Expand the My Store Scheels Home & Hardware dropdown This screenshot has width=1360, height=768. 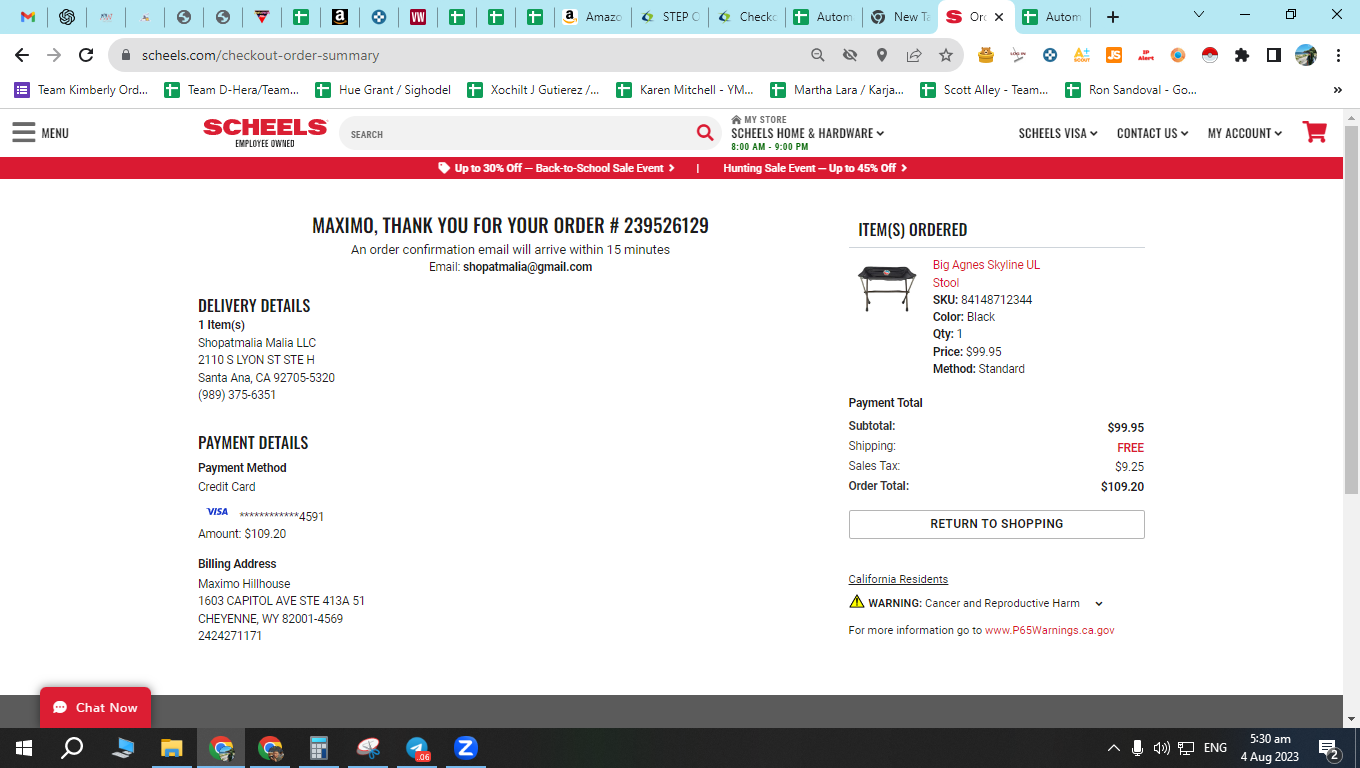click(x=807, y=133)
